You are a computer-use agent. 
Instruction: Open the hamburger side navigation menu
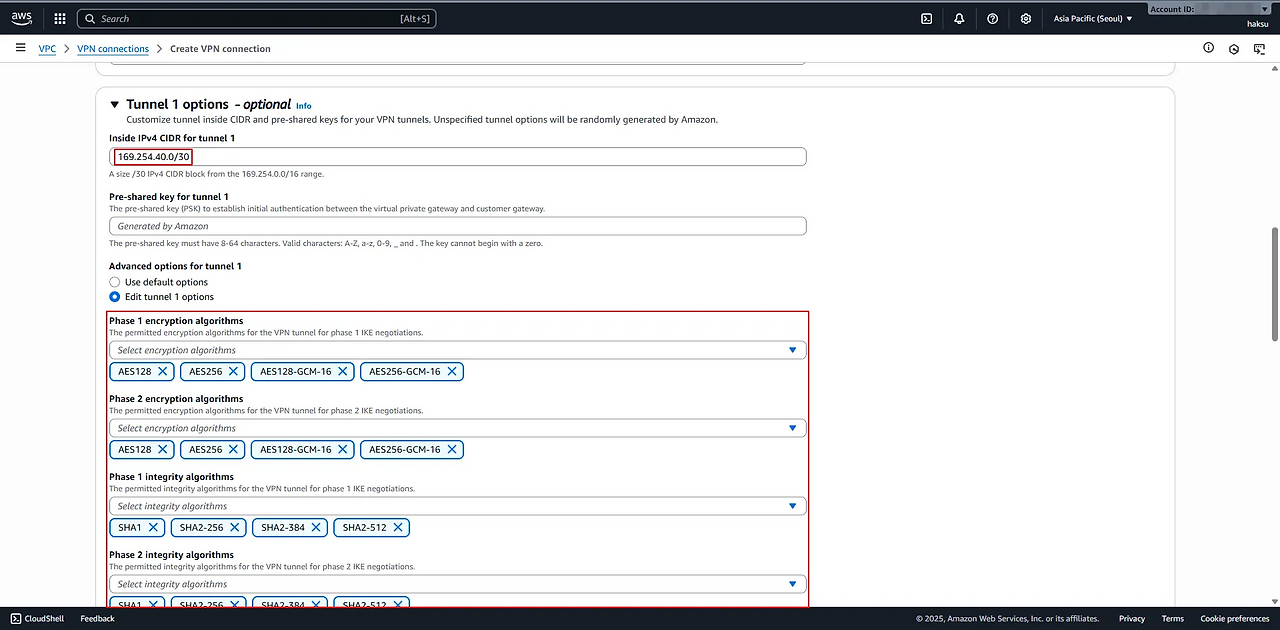pos(20,48)
